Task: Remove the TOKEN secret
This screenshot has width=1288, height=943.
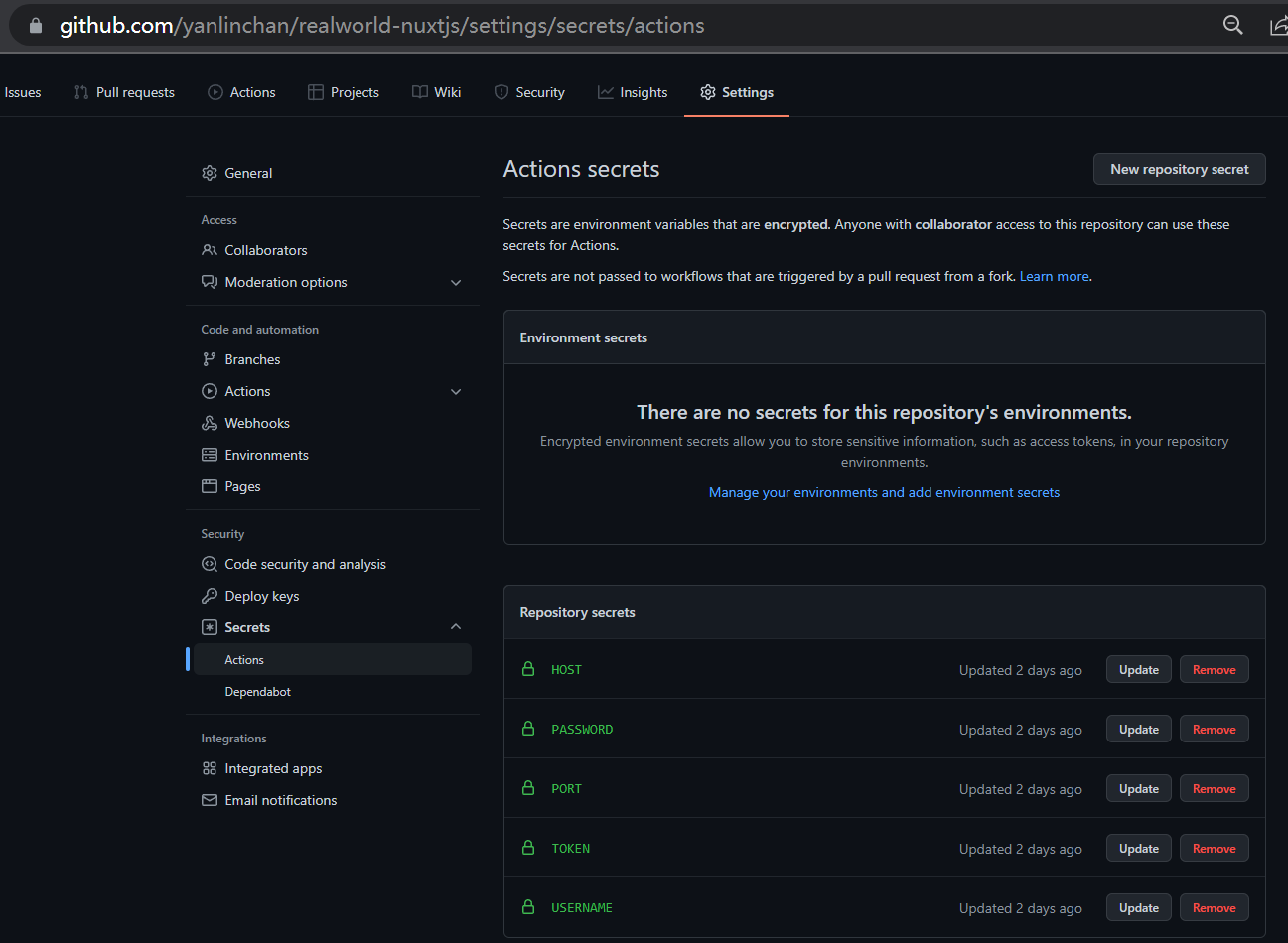Action: (1215, 849)
